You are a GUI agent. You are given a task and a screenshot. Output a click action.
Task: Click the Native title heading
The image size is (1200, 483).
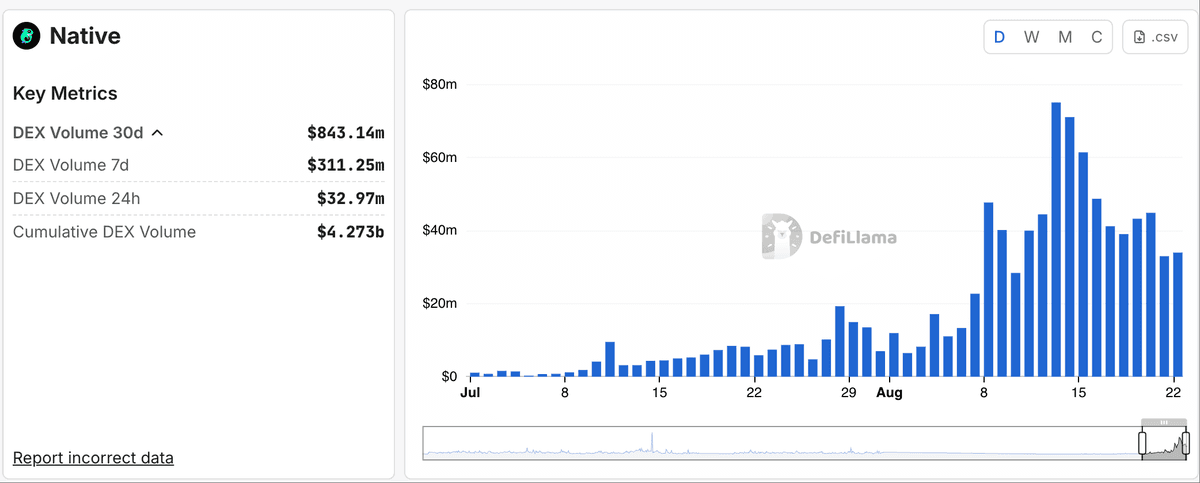click(85, 37)
